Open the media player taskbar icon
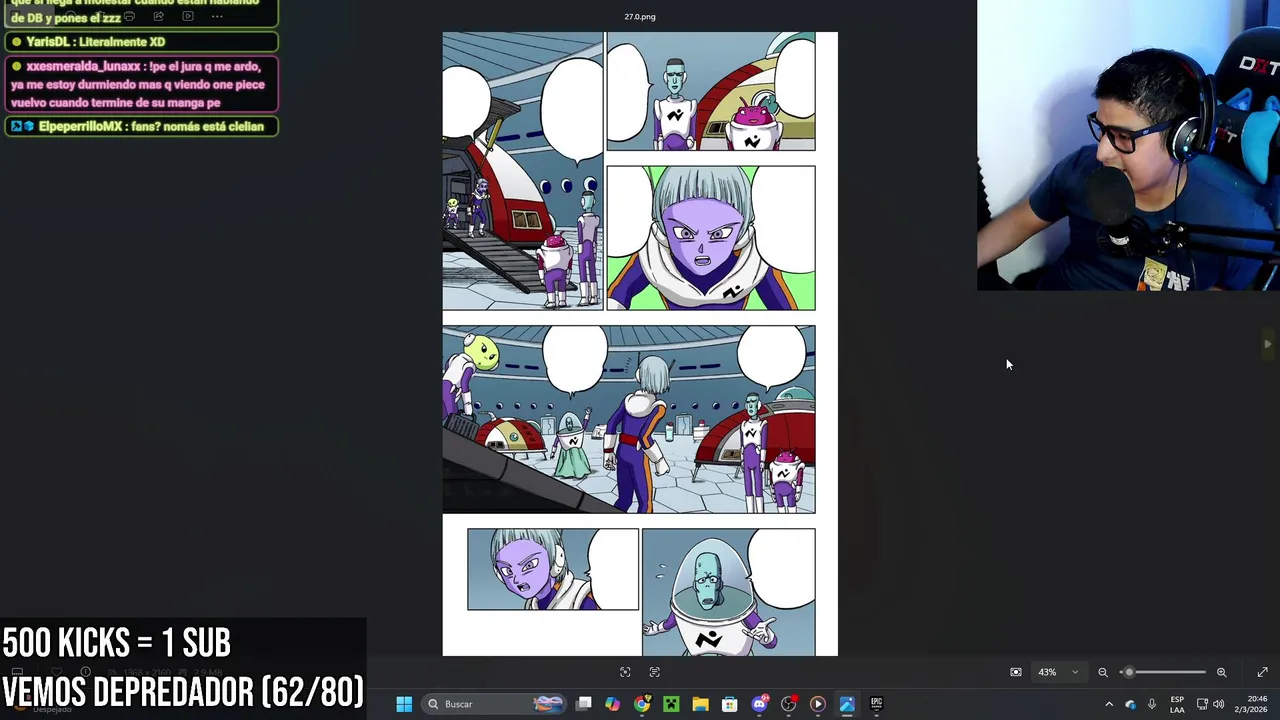Image resolution: width=1280 pixels, height=720 pixels. click(x=817, y=704)
